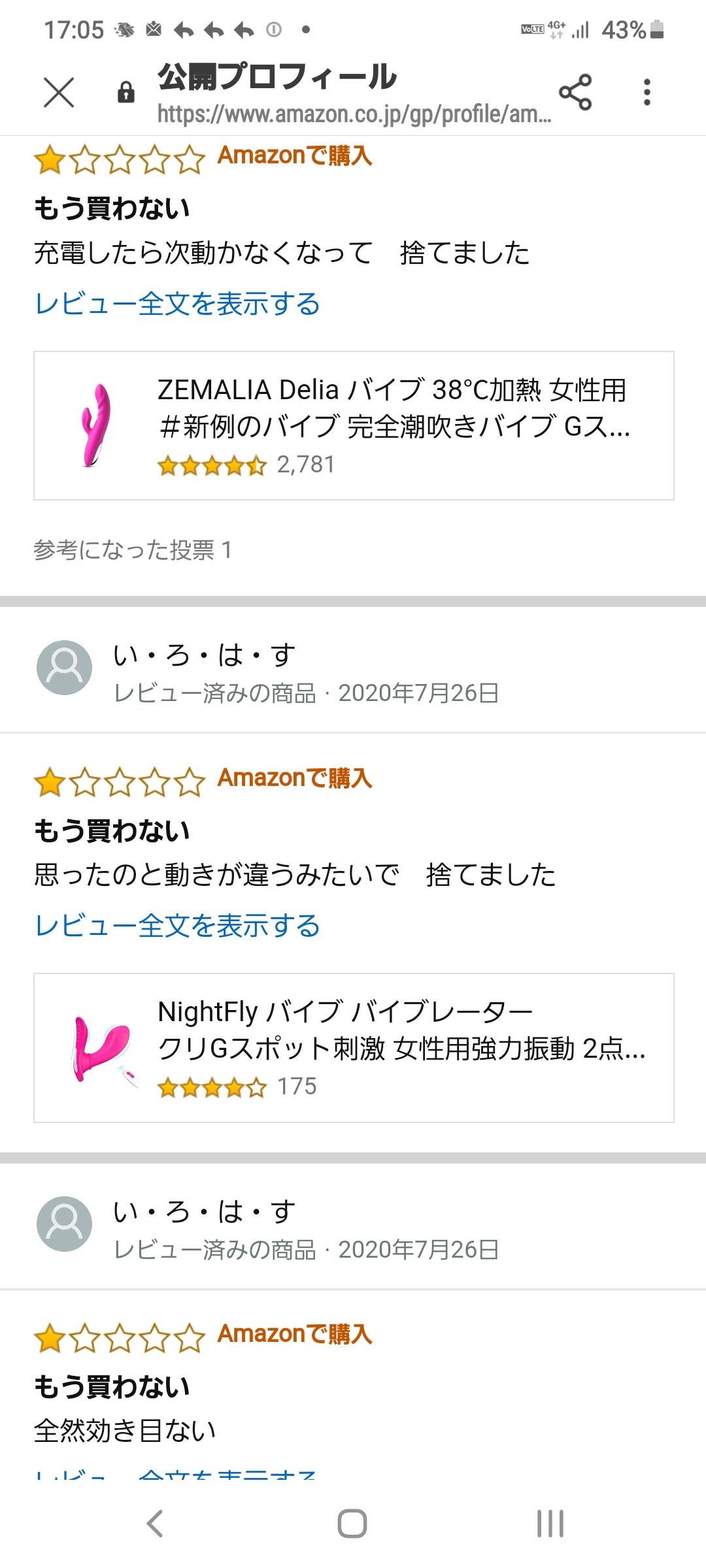This screenshot has width=706, height=1568.
Task: Expand full review about charging failure
Action: click(x=177, y=304)
